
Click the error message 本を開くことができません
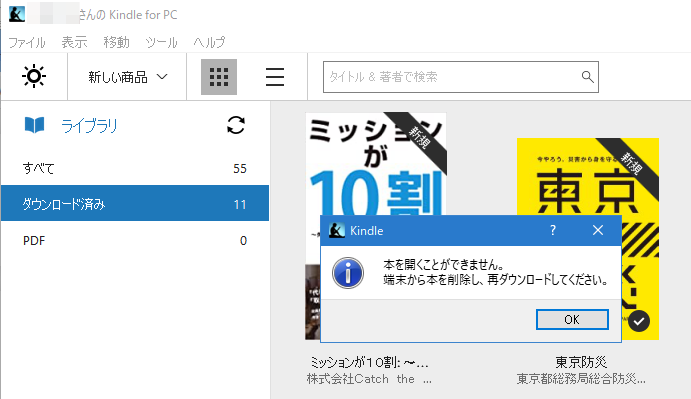click(443, 265)
